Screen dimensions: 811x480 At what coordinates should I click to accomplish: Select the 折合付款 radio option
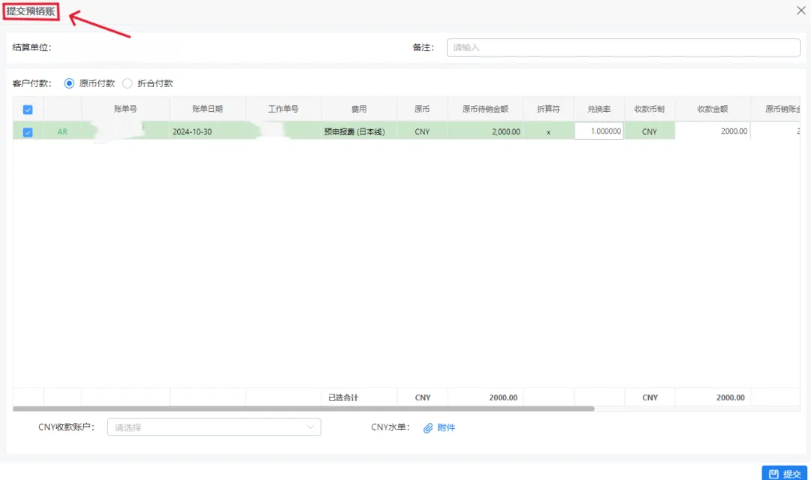click(x=127, y=83)
